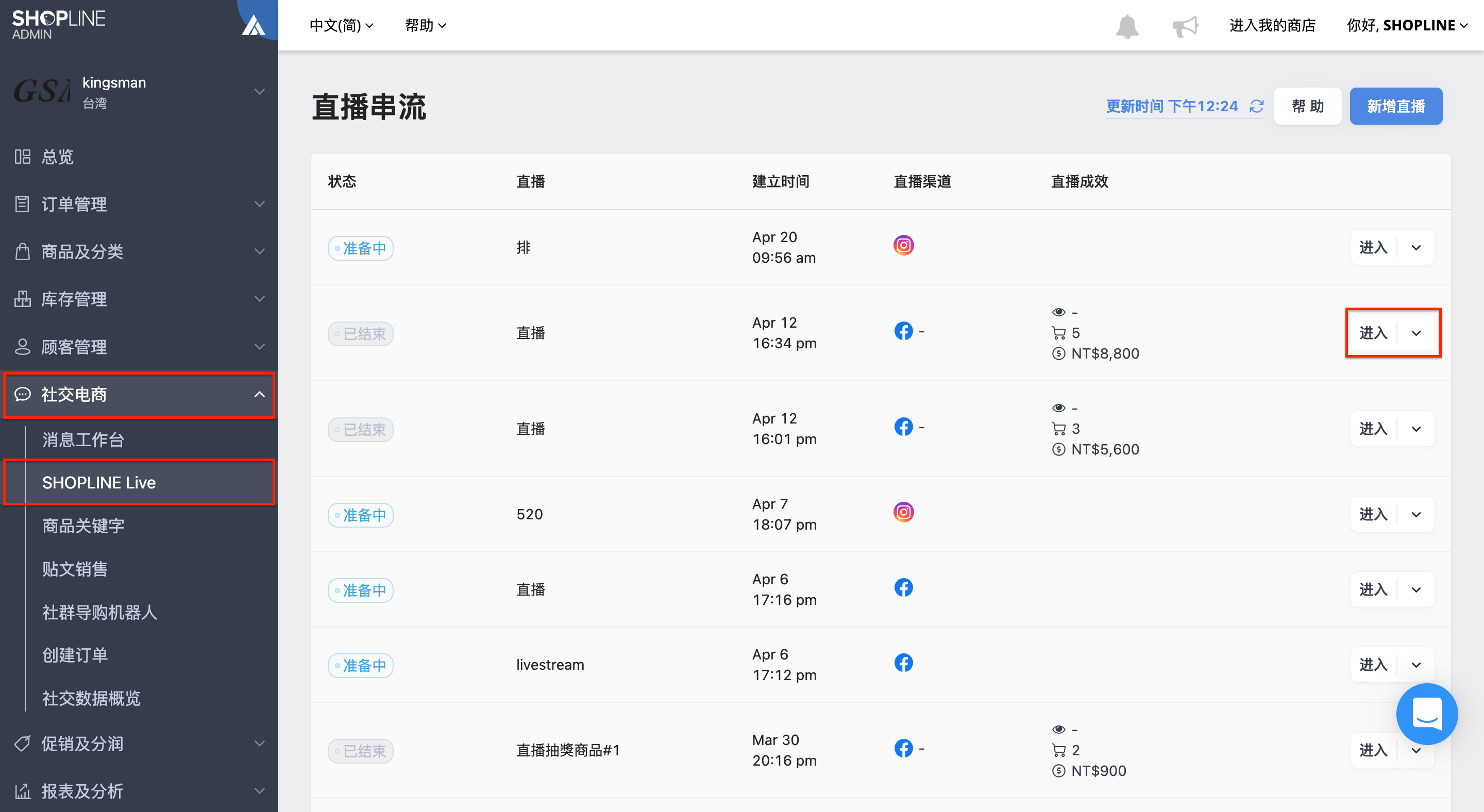Expand the 订单管理 sidebar section

[139, 205]
